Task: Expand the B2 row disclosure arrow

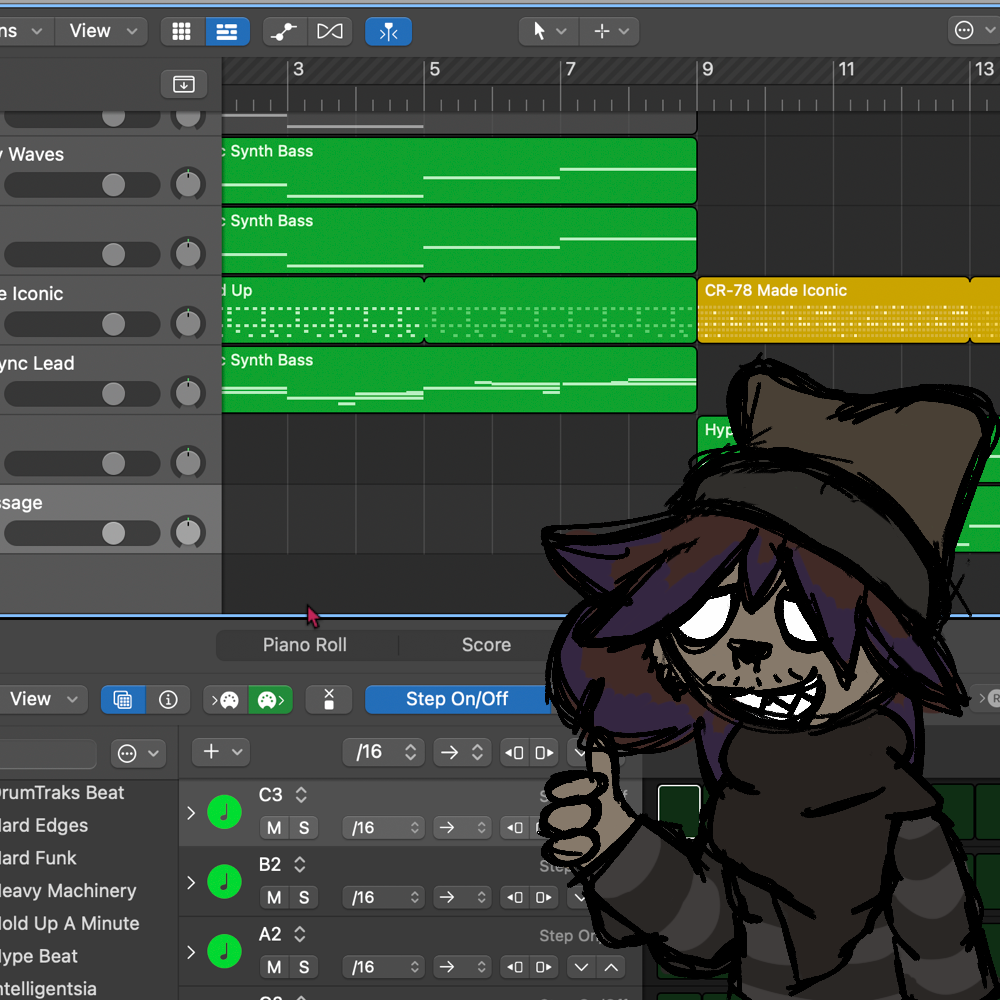Action: [x=191, y=882]
